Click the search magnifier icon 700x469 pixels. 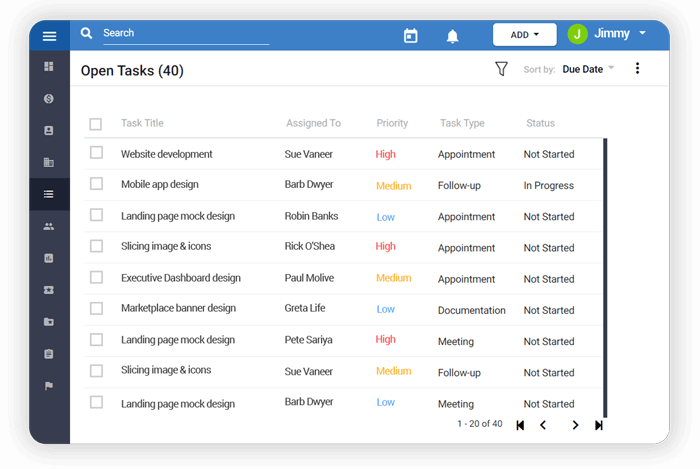pos(86,33)
